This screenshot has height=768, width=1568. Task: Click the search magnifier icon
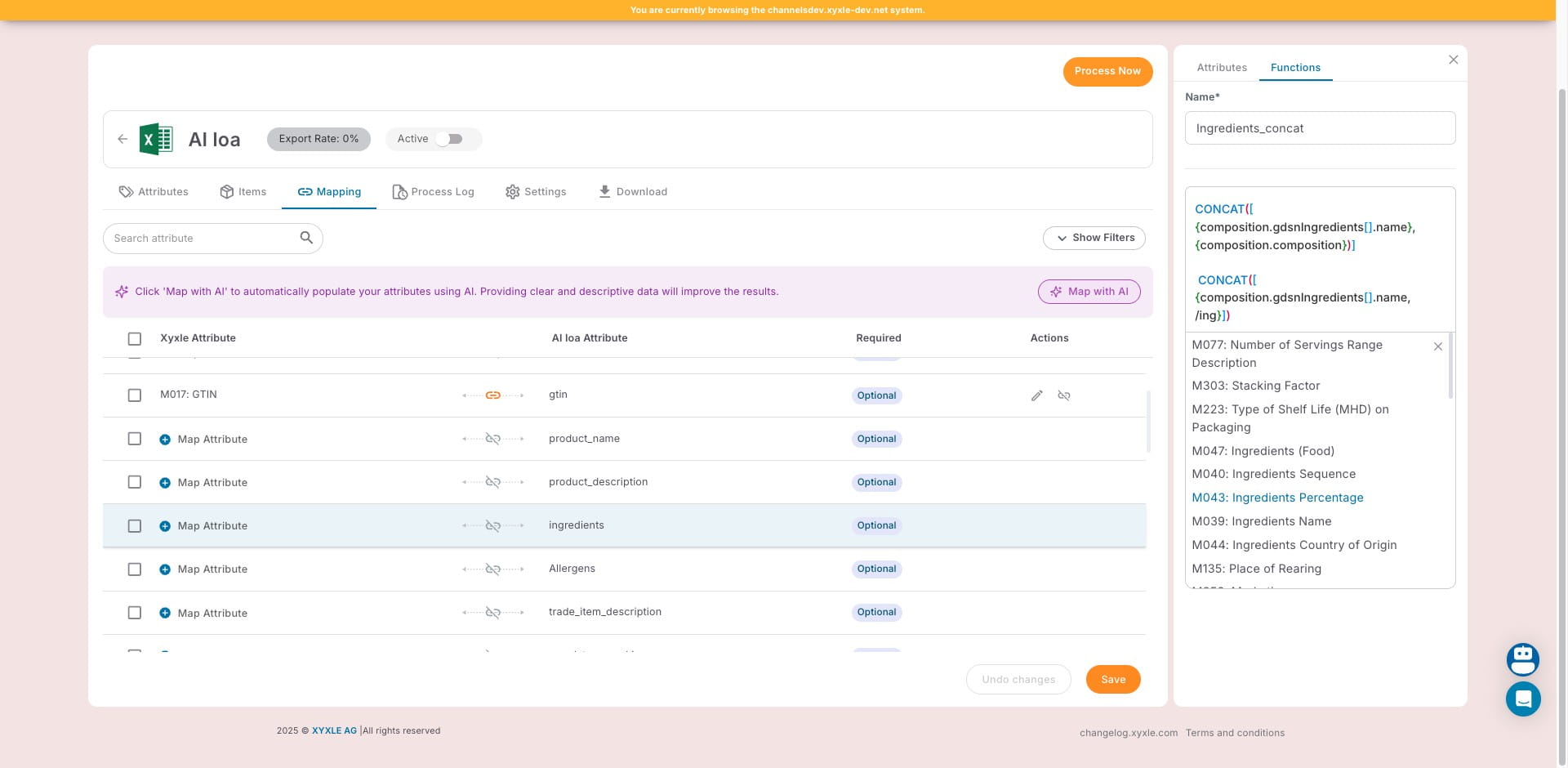pos(306,238)
